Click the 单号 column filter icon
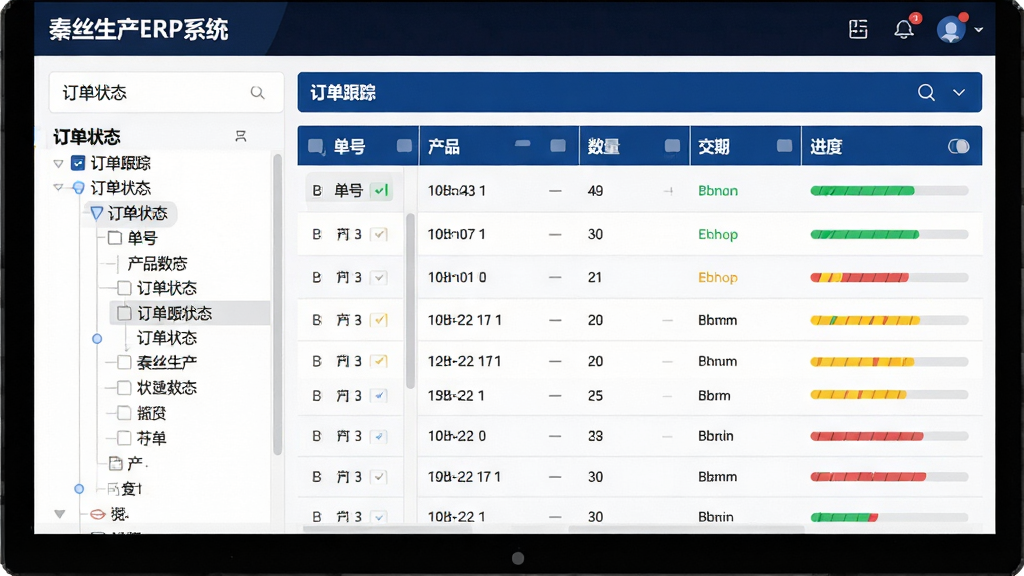The image size is (1024, 576). tap(404, 146)
